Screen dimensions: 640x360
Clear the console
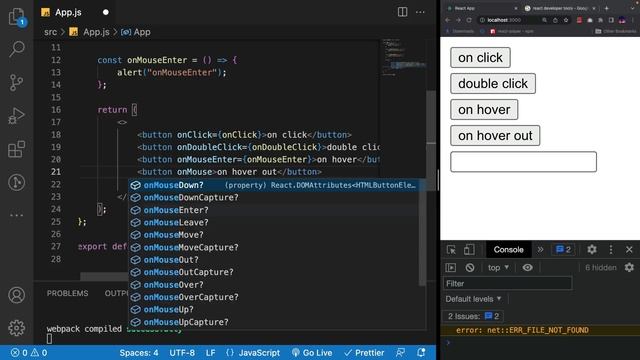coord(470,268)
